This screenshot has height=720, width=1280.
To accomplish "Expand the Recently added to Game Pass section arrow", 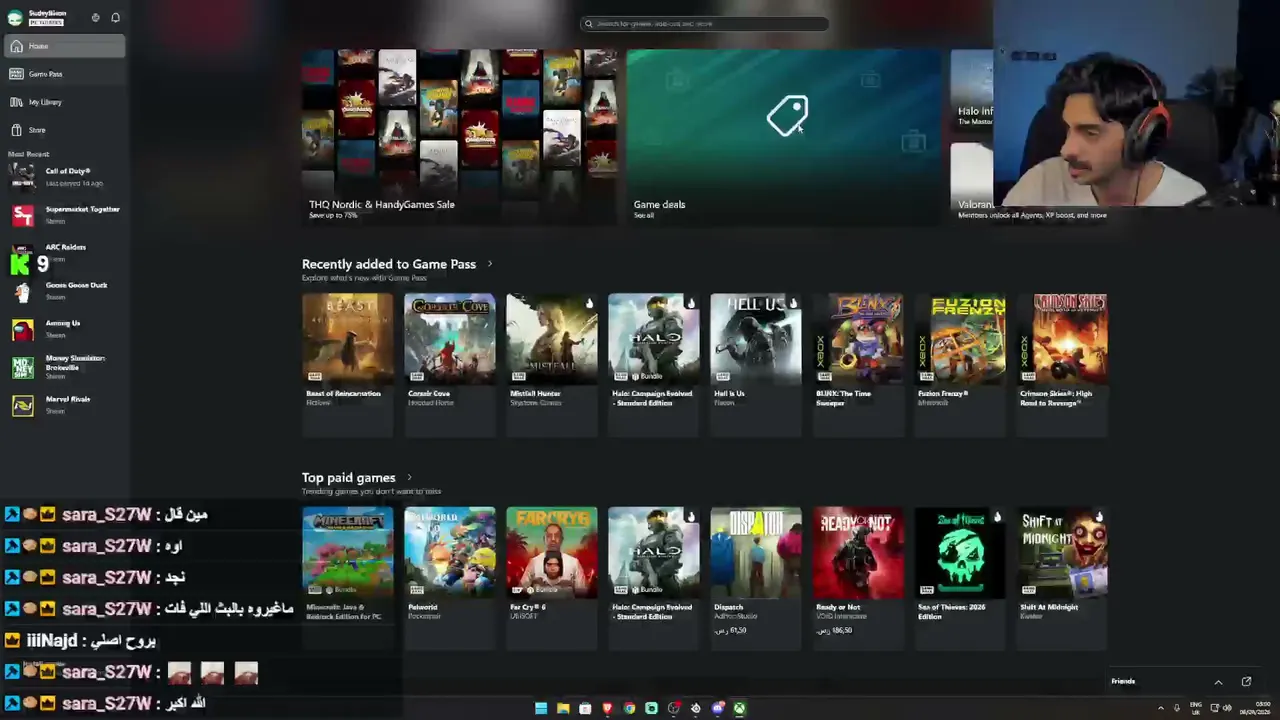I will click(x=490, y=264).
